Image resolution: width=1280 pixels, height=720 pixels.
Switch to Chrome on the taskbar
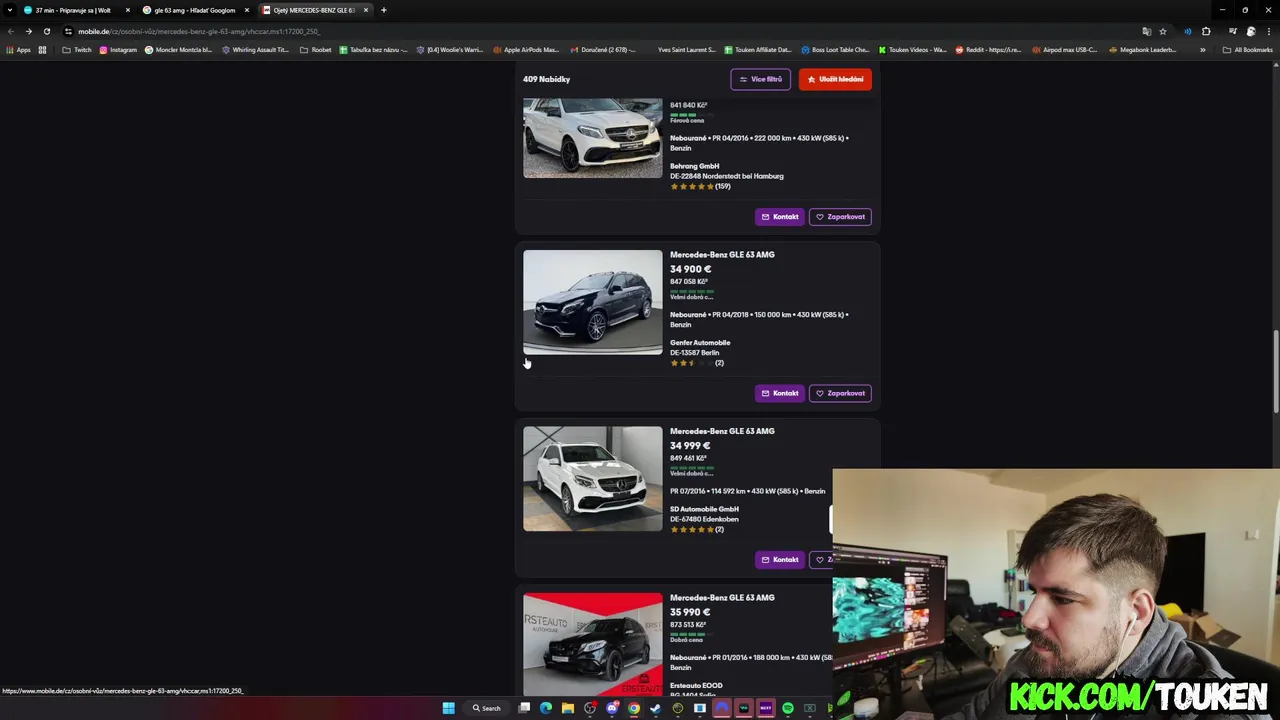(x=634, y=708)
